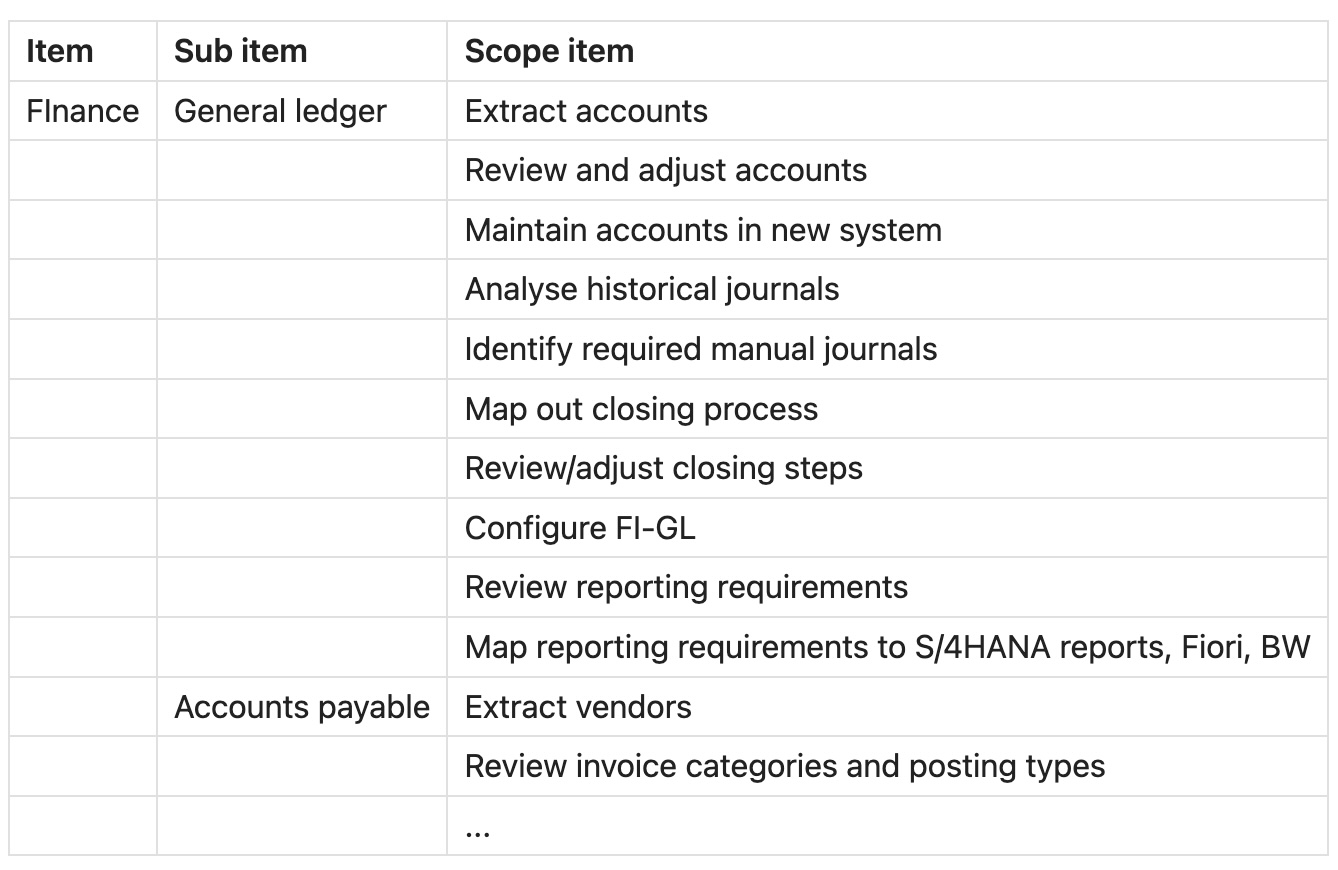Viewport: 1338px width, 870px height.
Task: Select 'Maintain accounts in new system' row
Action: (668, 230)
